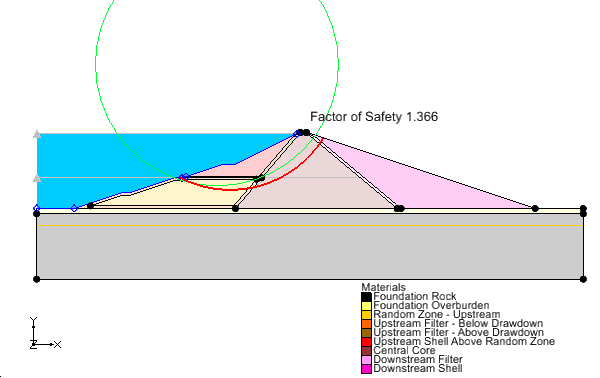This screenshot has height=378, width=600.
Task: Click the 'Central Core' legend text
Action: [x=404, y=350]
